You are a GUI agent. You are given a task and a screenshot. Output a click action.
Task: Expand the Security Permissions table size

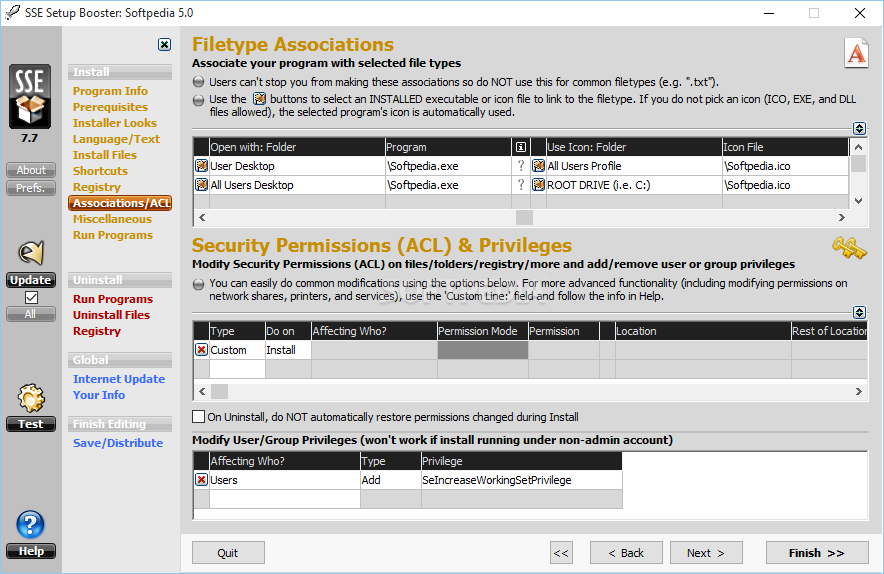click(x=859, y=312)
